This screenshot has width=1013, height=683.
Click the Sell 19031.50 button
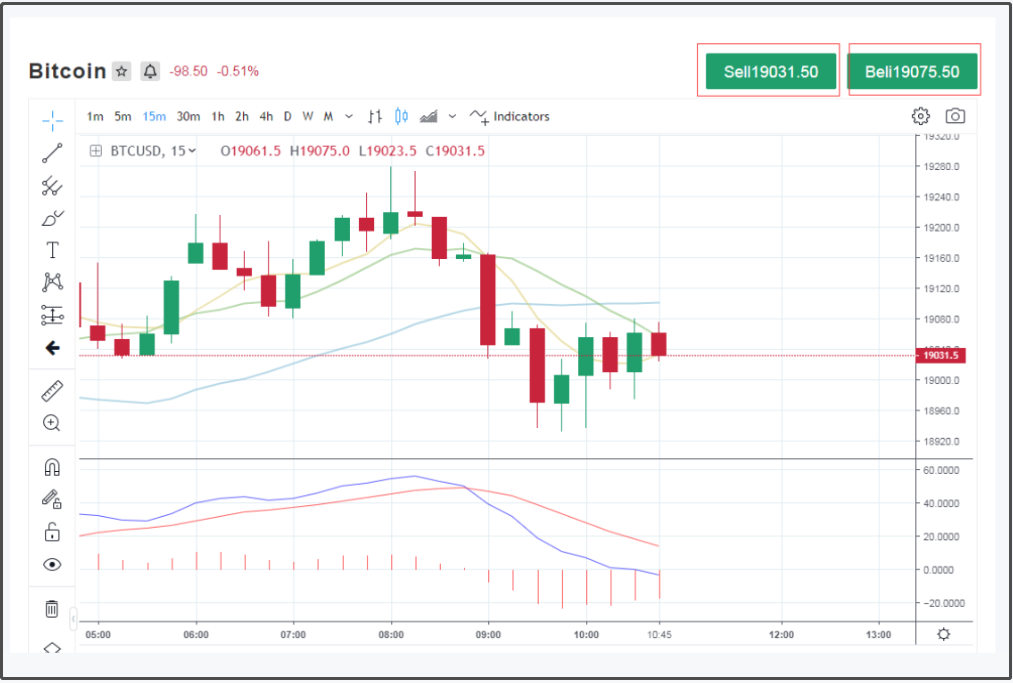coord(770,72)
